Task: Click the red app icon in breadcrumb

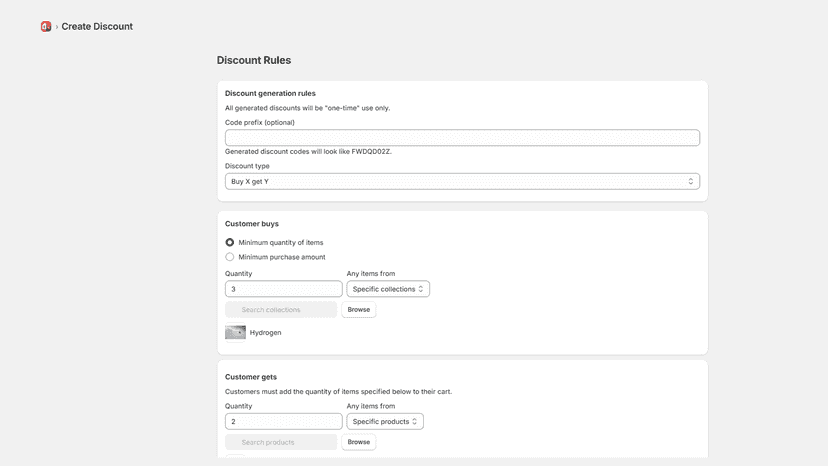Action: tap(46, 26)
